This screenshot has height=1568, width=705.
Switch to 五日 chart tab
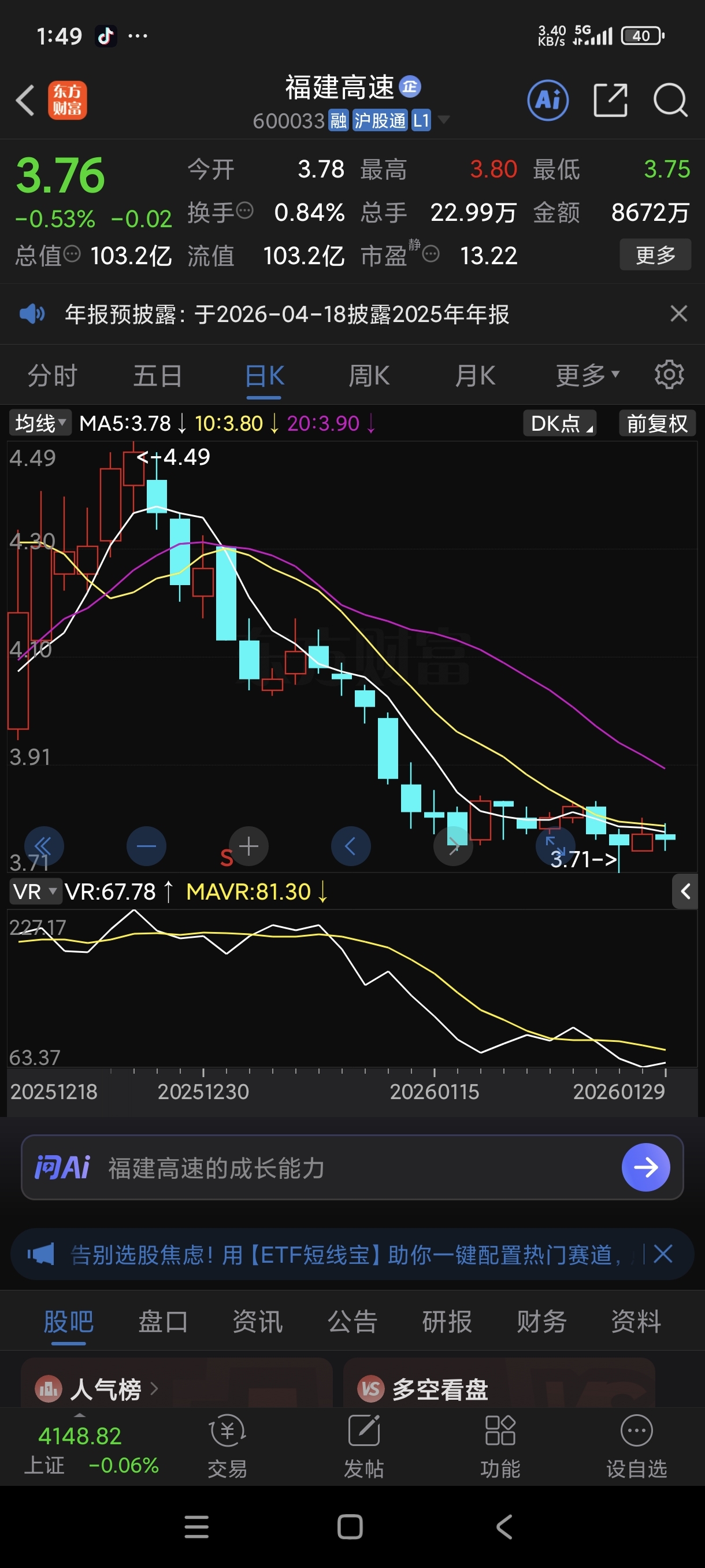coord(158,375)
